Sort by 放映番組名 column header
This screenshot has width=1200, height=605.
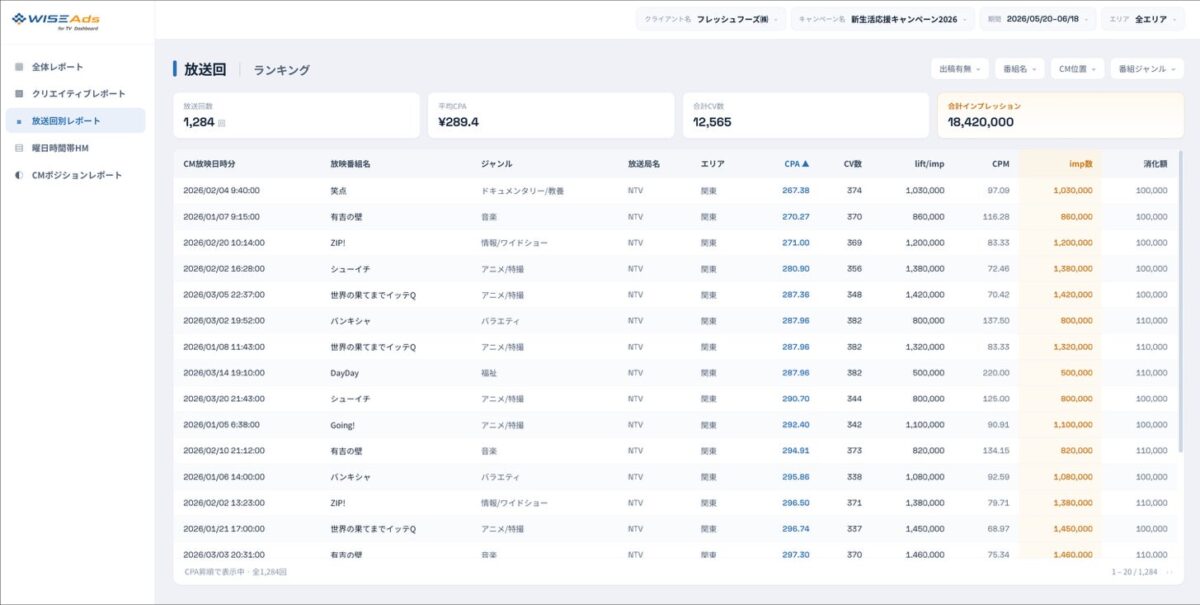(350, 164)
